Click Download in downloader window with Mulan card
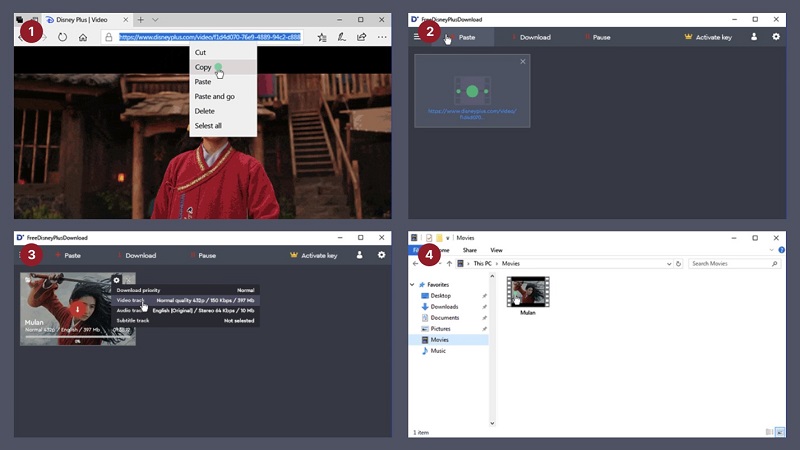 [x=137, y=256]
